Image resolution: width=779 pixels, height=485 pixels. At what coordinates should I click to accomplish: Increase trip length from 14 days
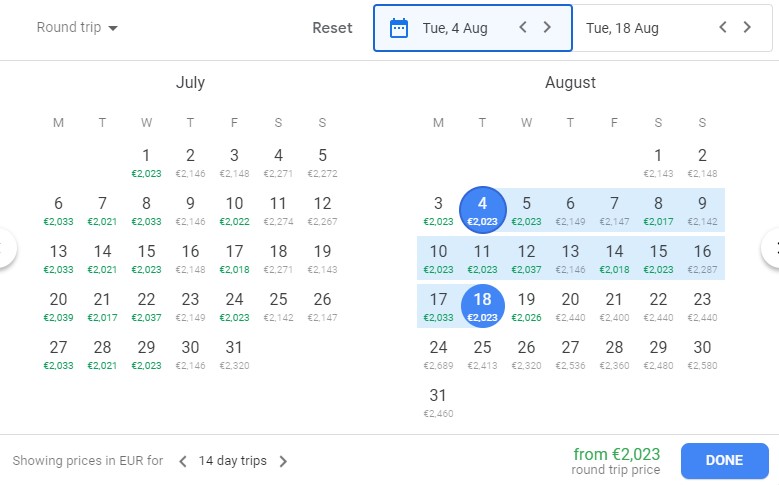point(283,461)
